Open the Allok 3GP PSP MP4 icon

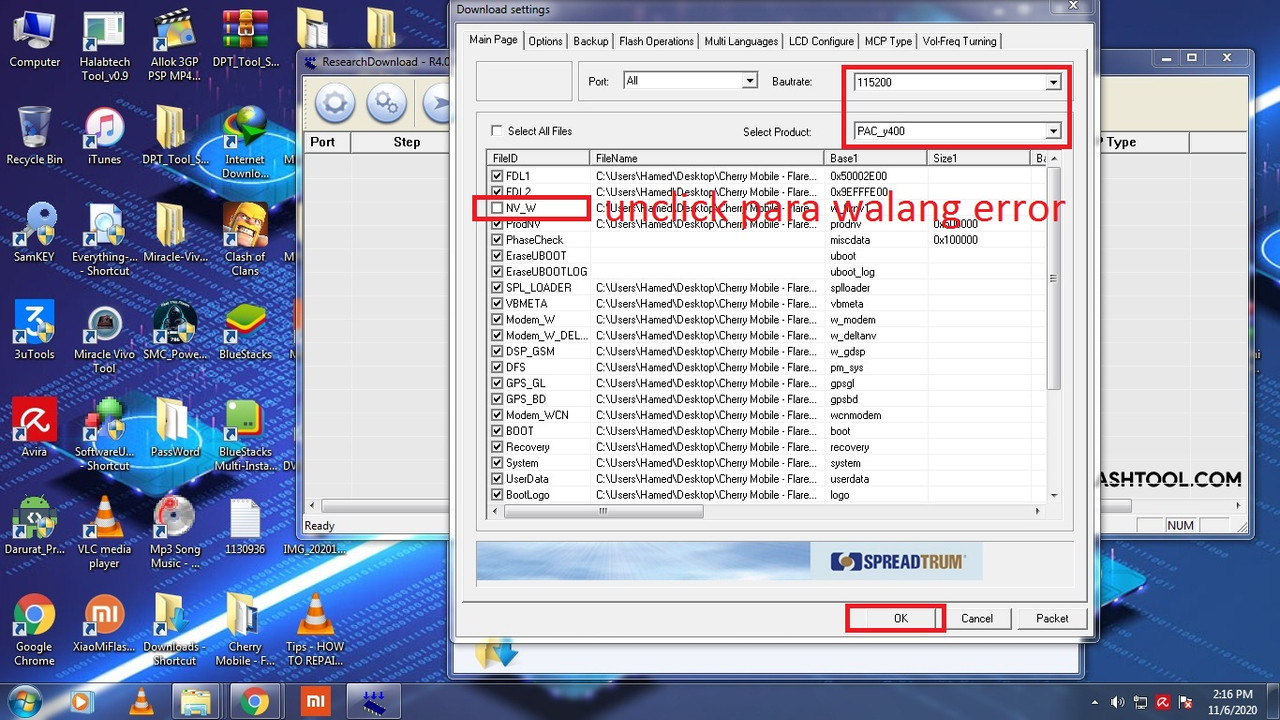coord(174,45)
